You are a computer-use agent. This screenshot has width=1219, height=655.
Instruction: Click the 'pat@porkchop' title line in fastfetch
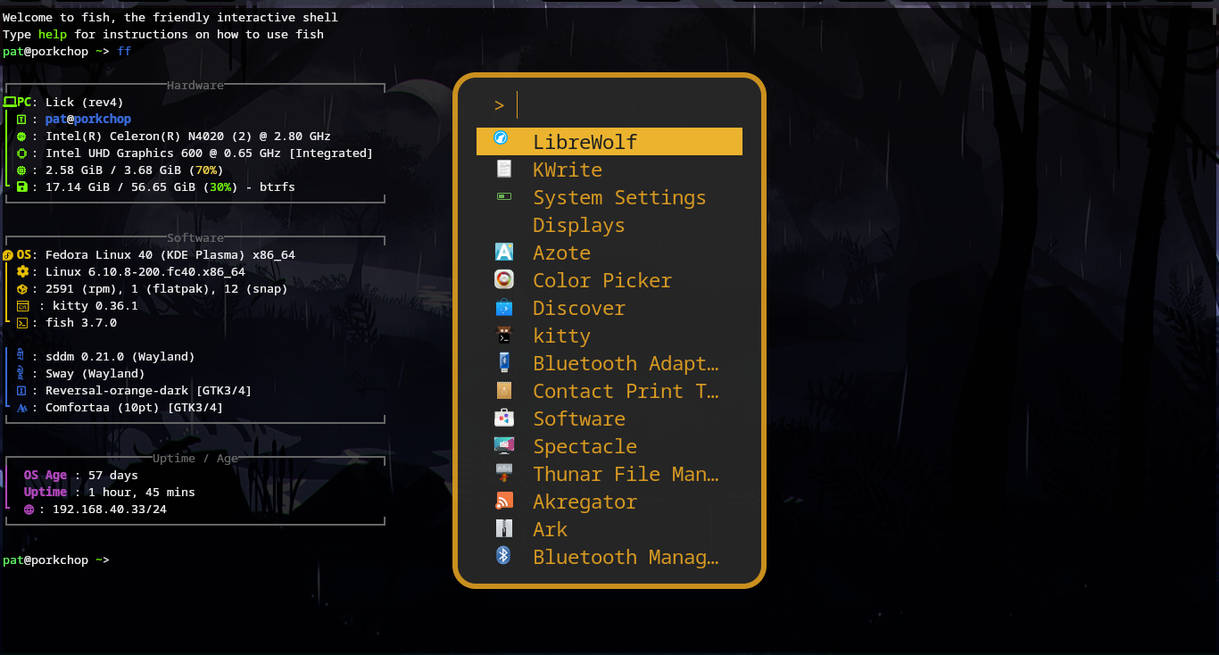(88, 119)
